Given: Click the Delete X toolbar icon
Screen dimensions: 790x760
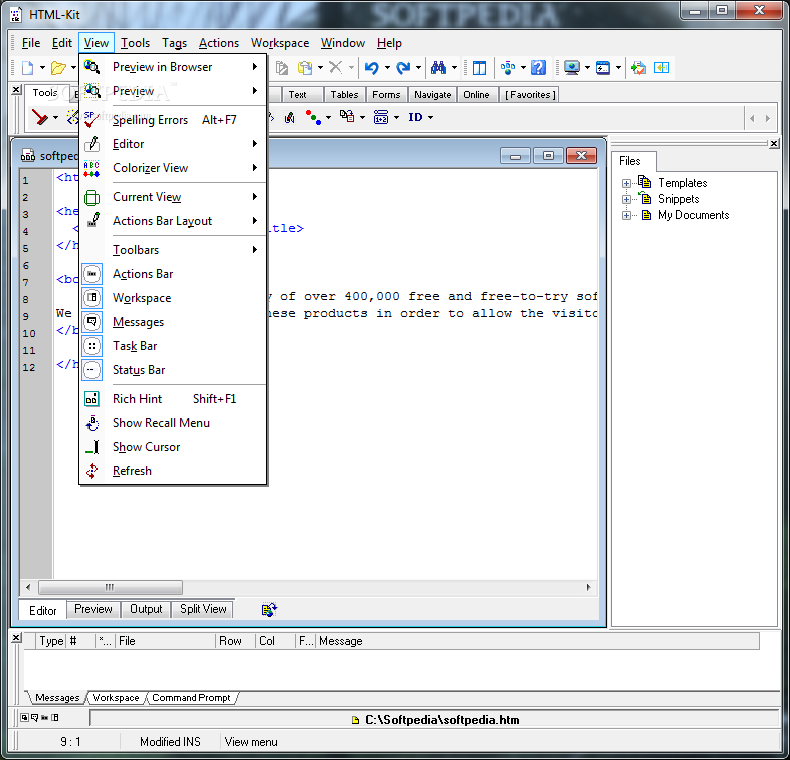Looking at the screenshot, I should click(x=336, y=68).
